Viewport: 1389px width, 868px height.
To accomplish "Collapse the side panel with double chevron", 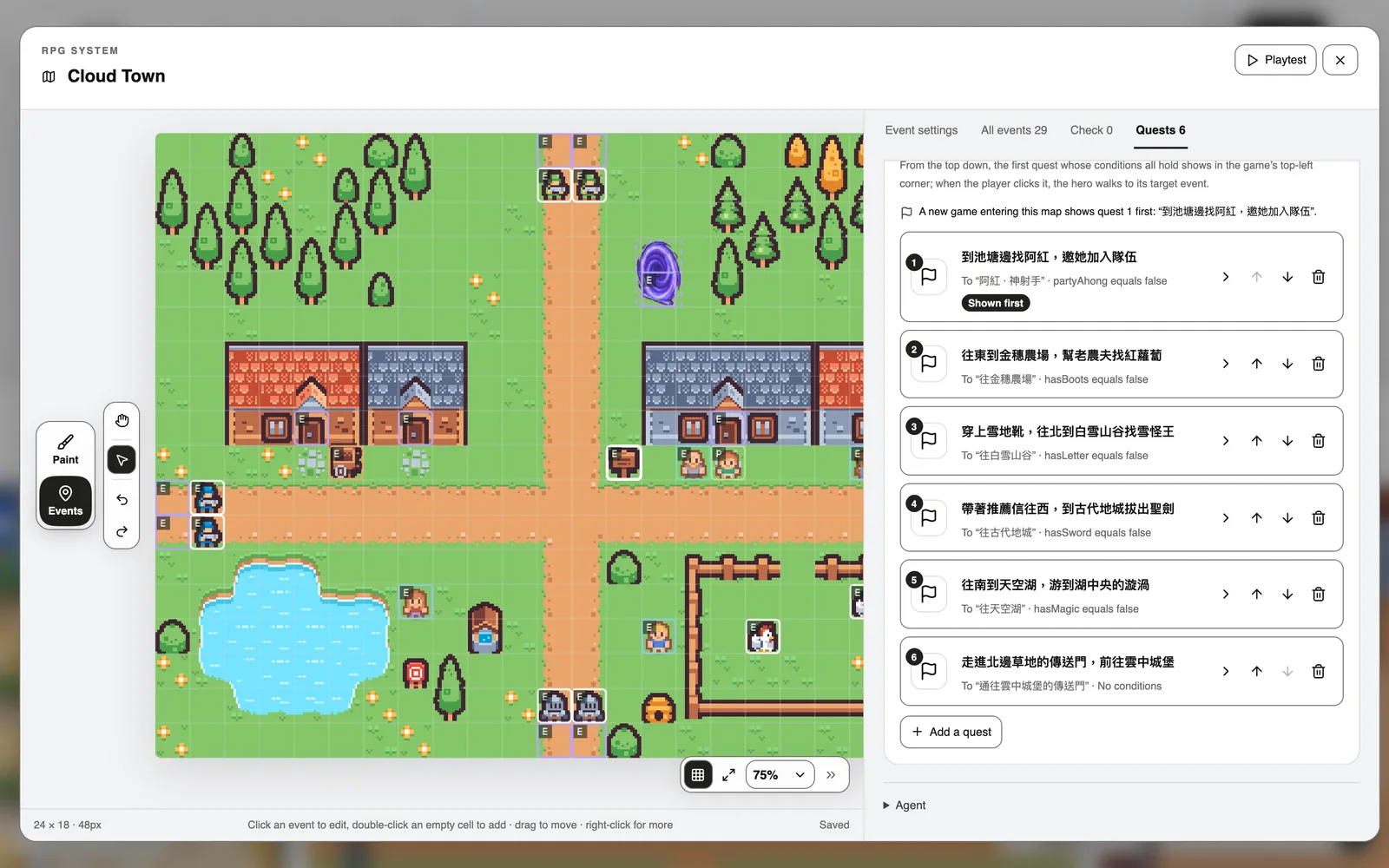I will coord(831,775).
